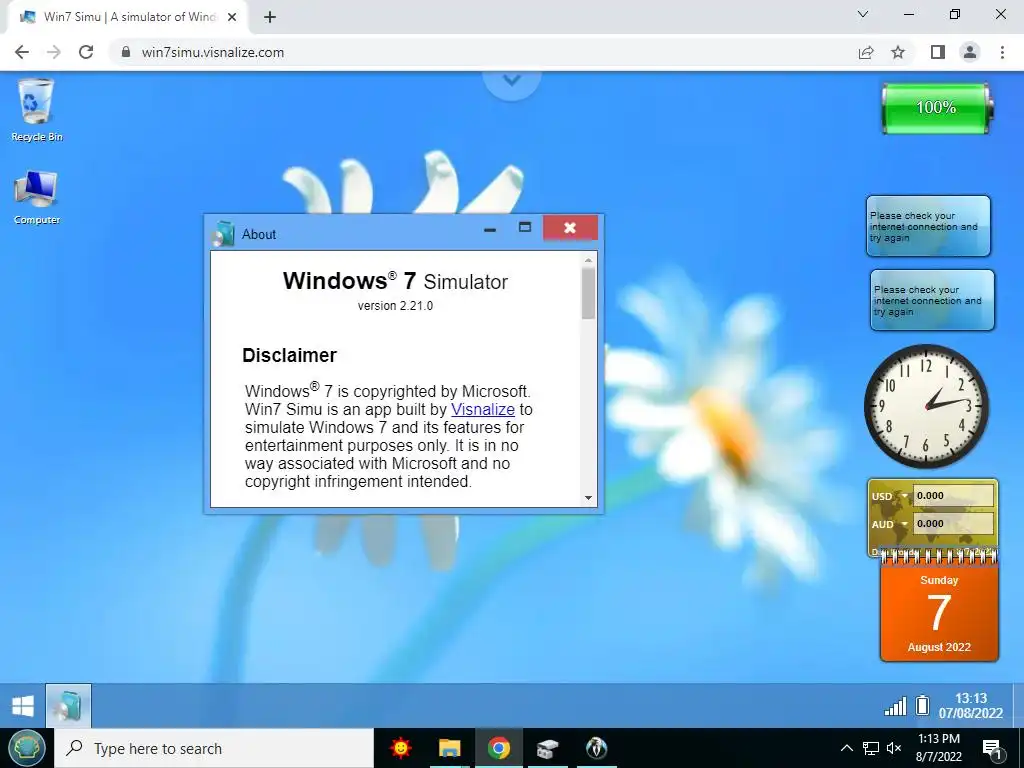The height and width of the screenshot is (768, 1024).
Task: Close the Win7 Simu tab
Action: point(232,17)
